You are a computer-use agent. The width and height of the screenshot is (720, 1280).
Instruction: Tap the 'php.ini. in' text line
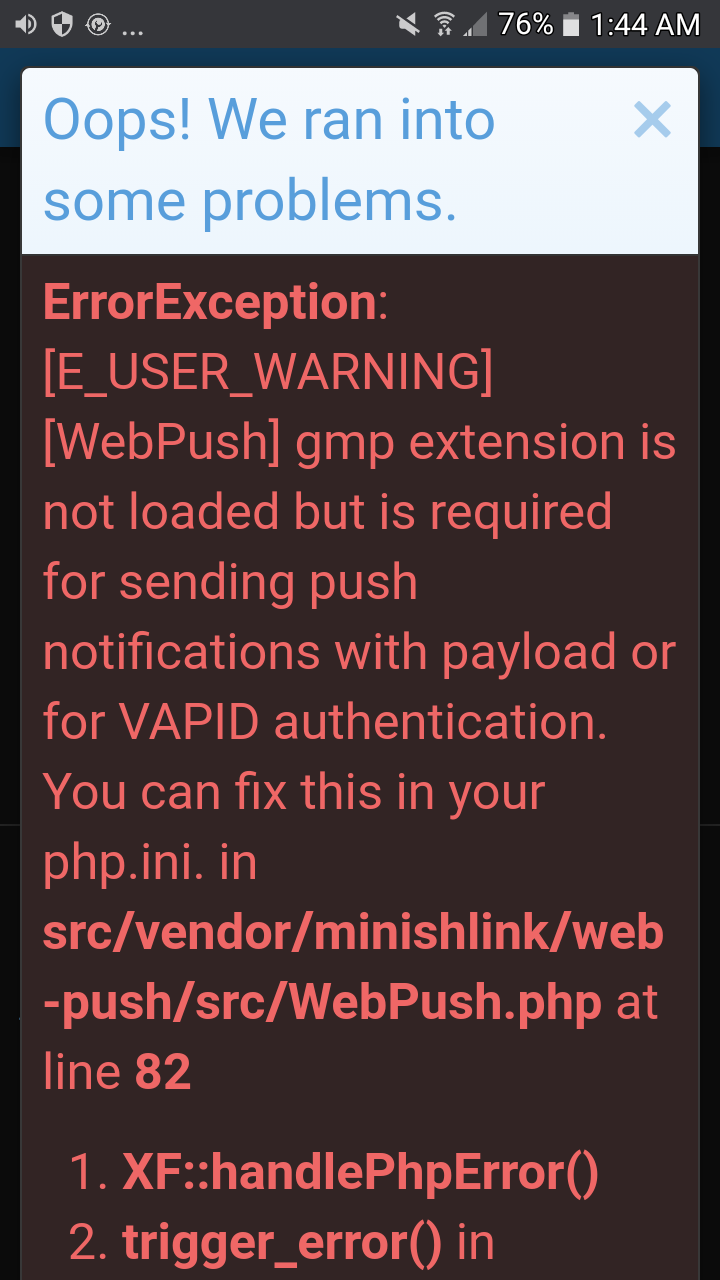pos(150,864)
